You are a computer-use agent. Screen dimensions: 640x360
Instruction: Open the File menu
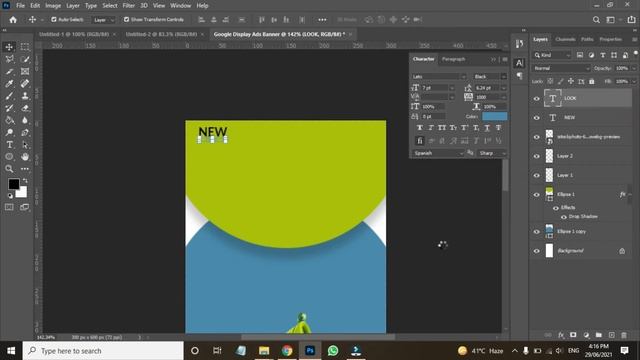(x=20, y=6)
